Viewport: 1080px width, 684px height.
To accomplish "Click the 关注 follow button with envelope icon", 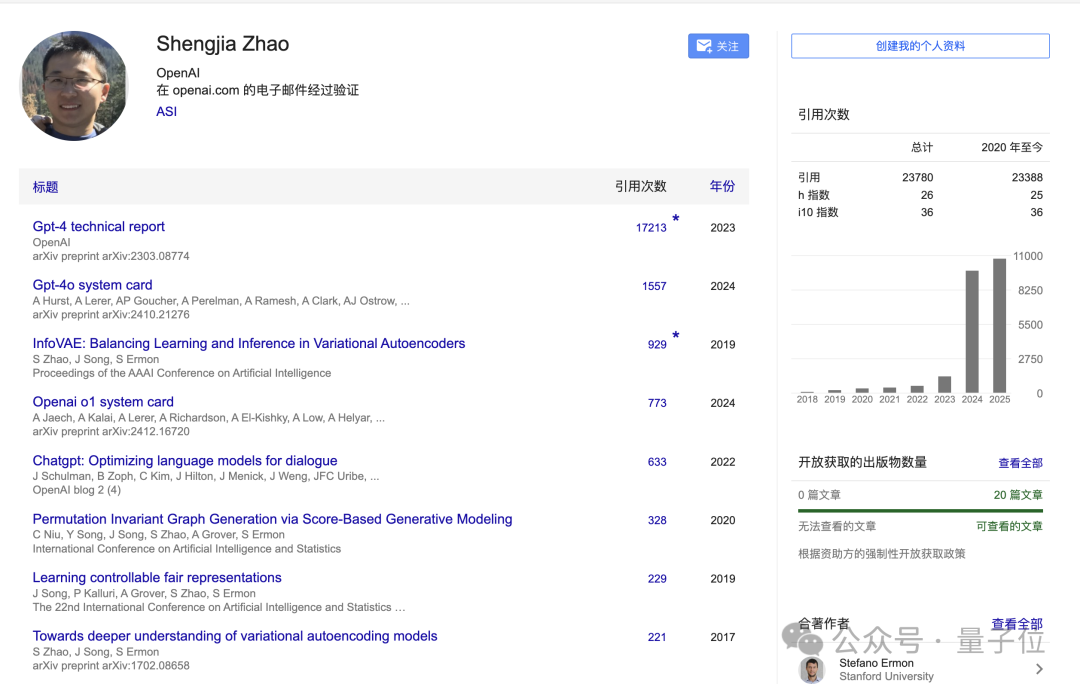I will click(x=717, y=45).
